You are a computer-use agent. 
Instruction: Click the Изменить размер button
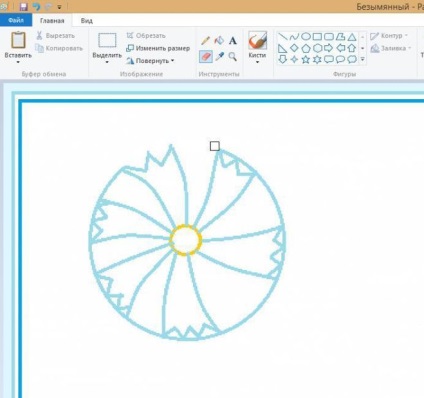158,48
